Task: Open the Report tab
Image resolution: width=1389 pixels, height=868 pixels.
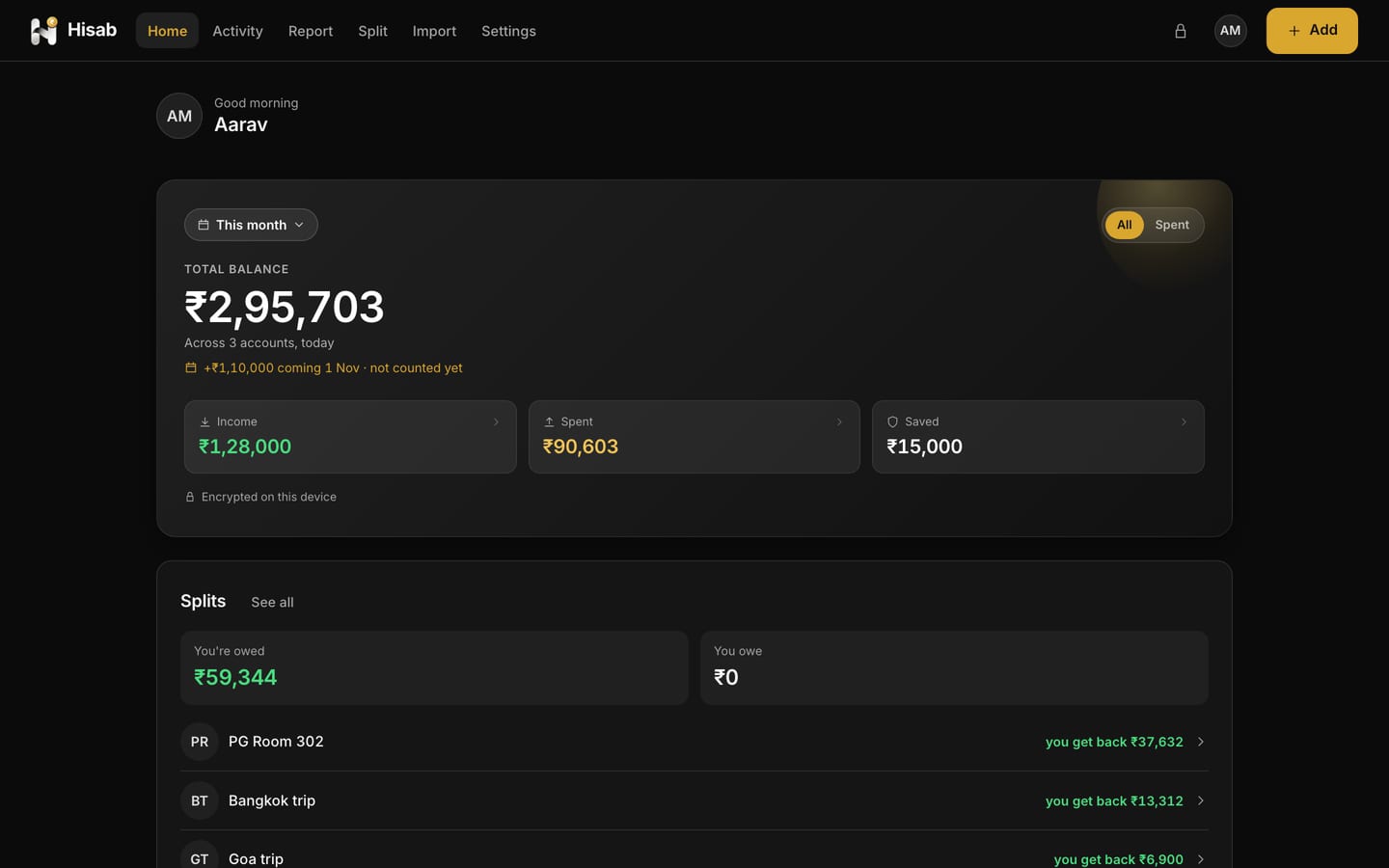Action: tap(311, 31)
